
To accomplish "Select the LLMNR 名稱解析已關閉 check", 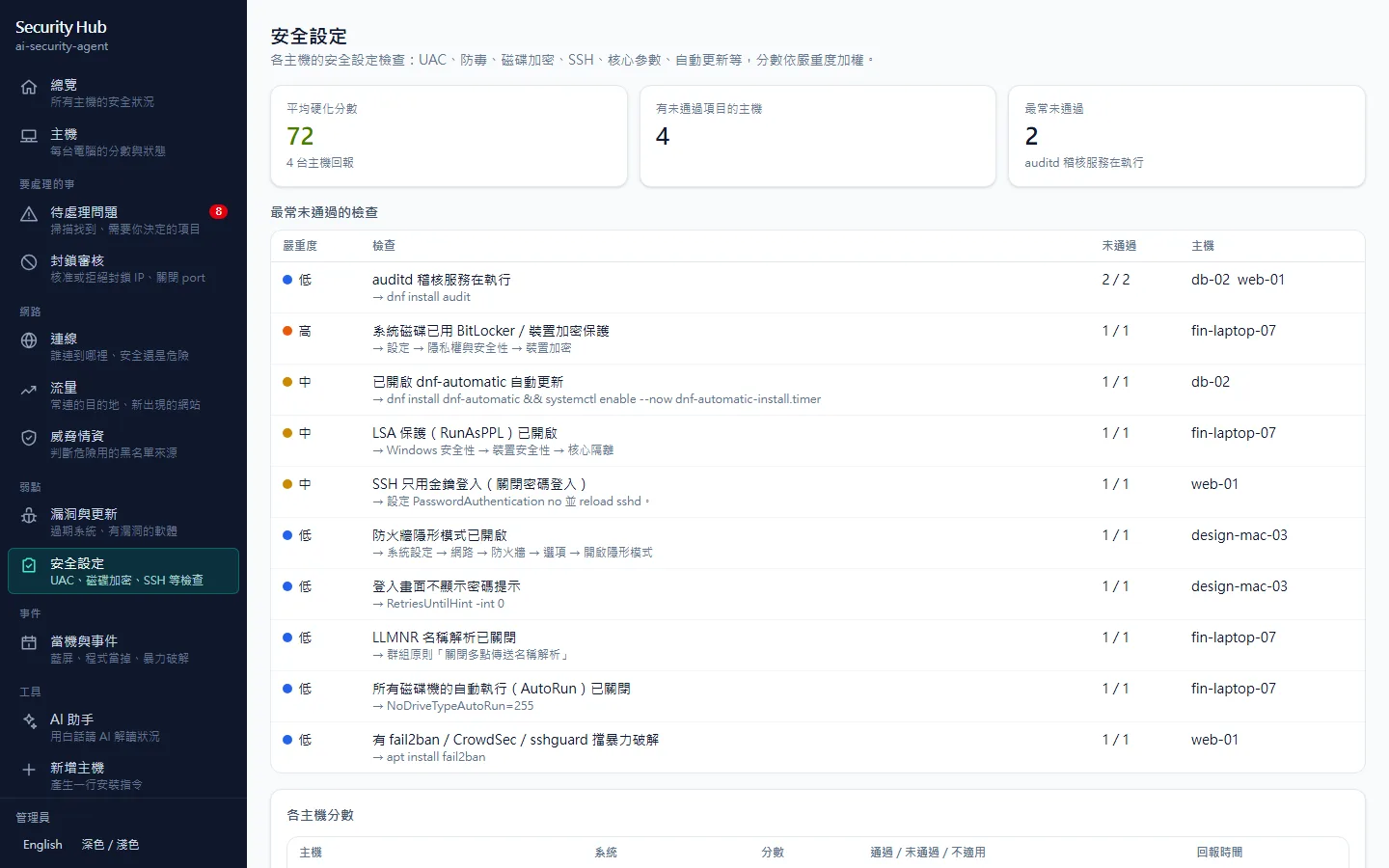I will point(818,645).
